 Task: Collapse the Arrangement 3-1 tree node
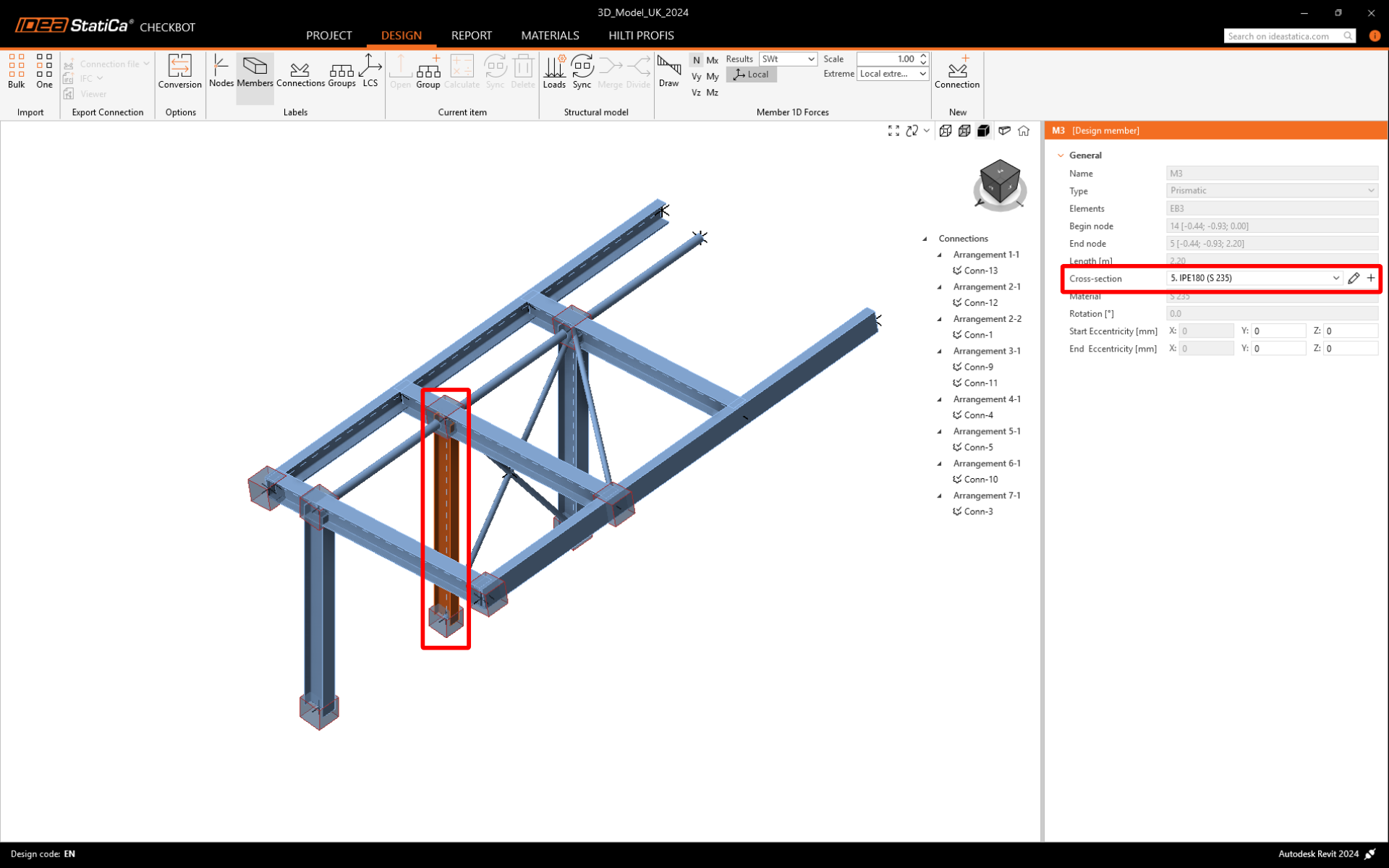coord(940,352)
